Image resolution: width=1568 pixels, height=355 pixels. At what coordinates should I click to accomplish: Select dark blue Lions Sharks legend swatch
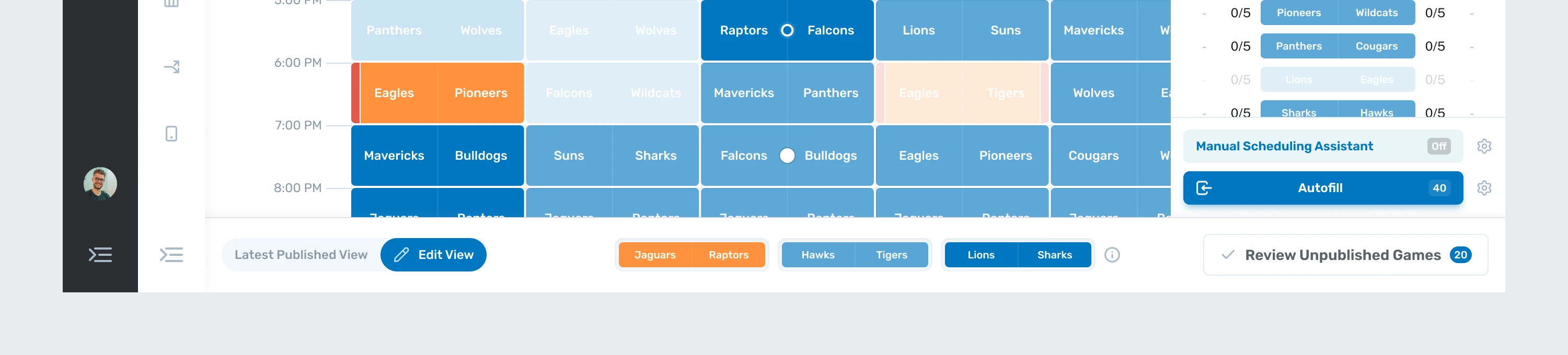pos(1018,255)
